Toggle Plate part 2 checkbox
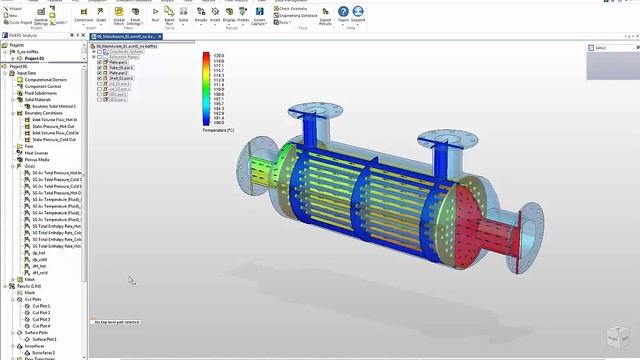Viewport: 640px width, 360px height. pyautogui.click(x=100, y=73)
